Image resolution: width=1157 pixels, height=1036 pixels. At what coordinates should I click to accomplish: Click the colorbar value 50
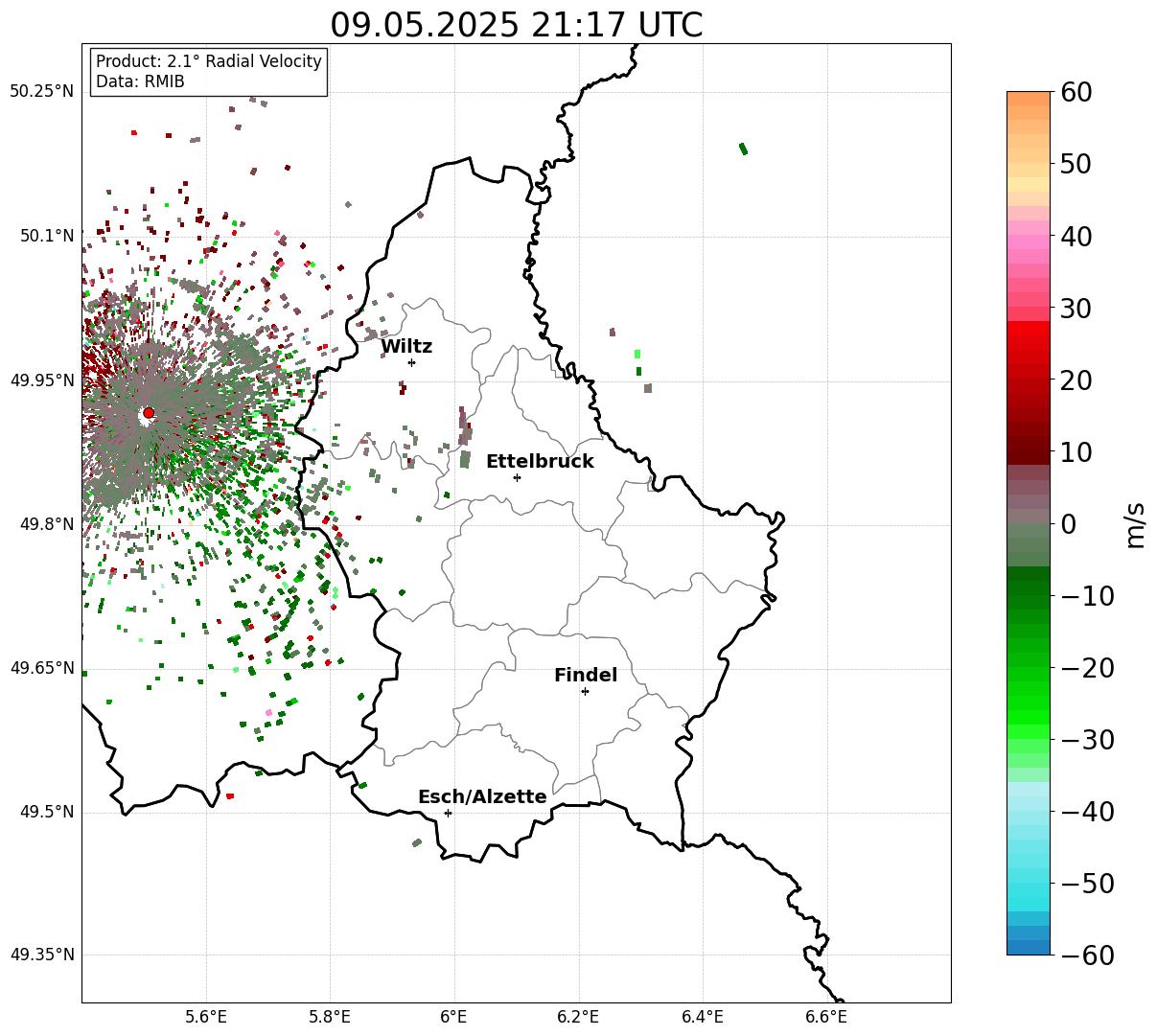(x=1076, y=164)
